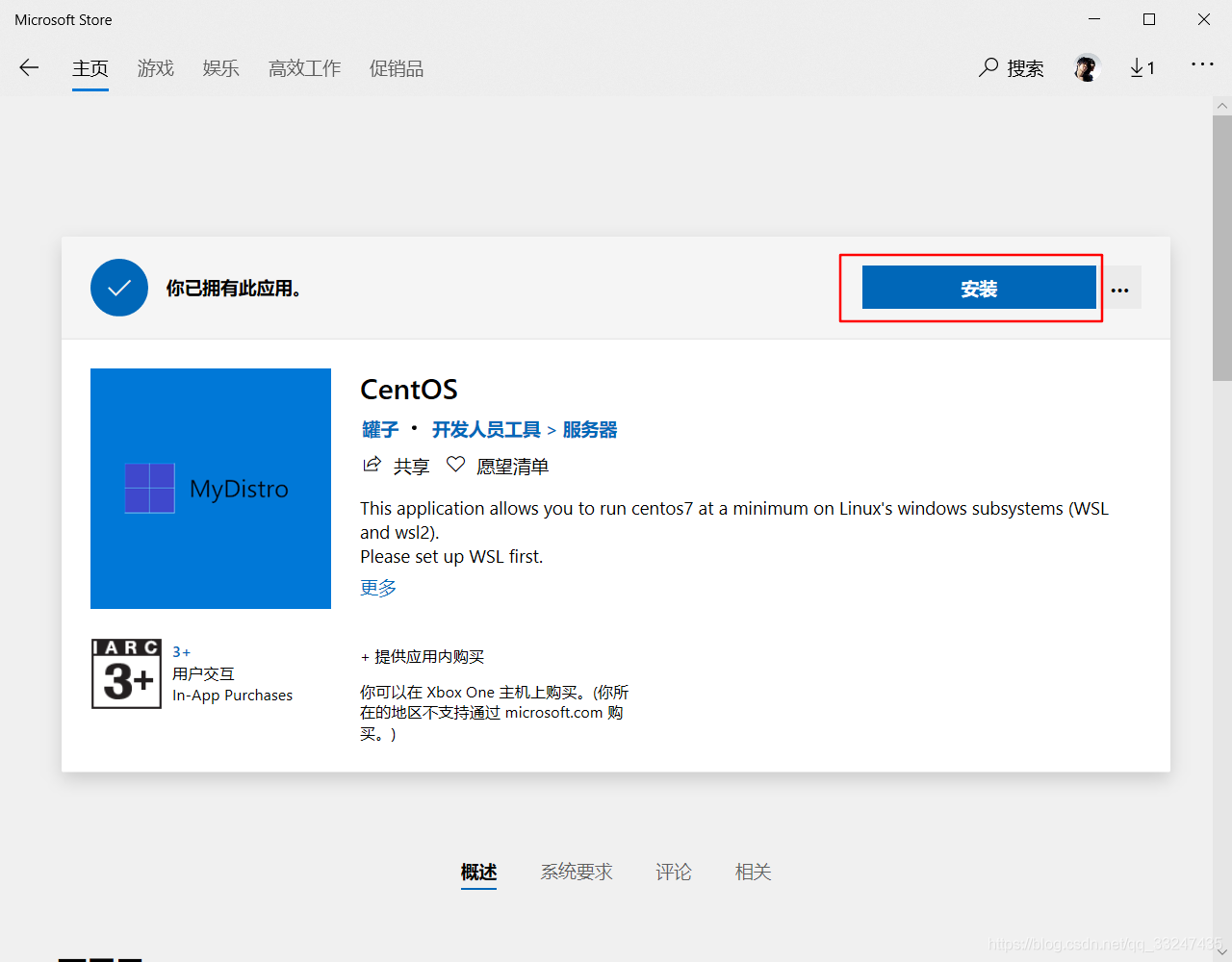Open the 开发人员工具 category link
The image size is (1232, 962).
pyautogui.click(x=486, y=430)
